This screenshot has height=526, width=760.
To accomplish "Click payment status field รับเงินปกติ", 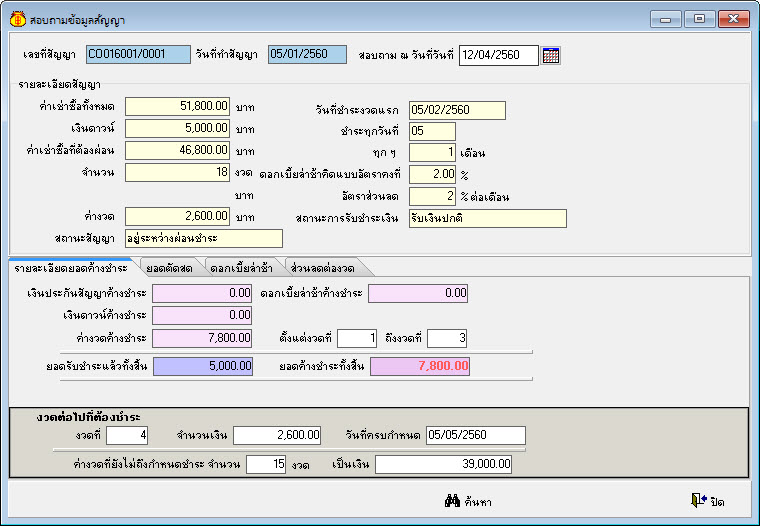I will pyautogui.click(x=488, y=219).
